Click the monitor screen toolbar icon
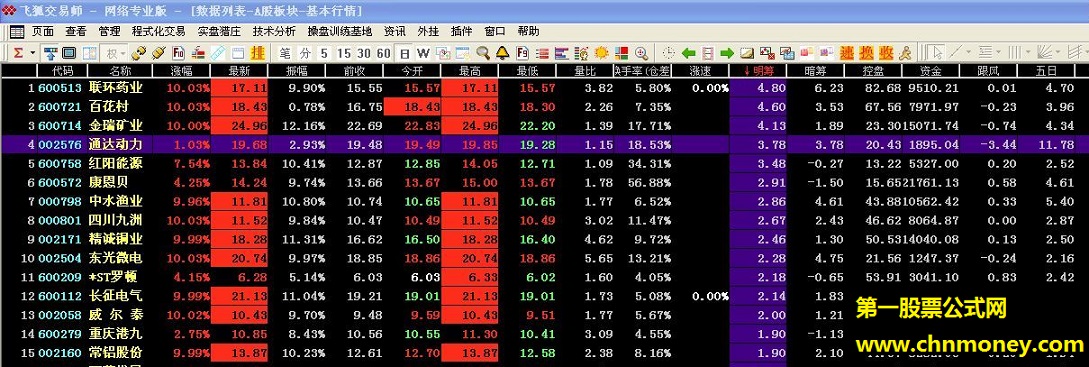 [x=69, y=53]
